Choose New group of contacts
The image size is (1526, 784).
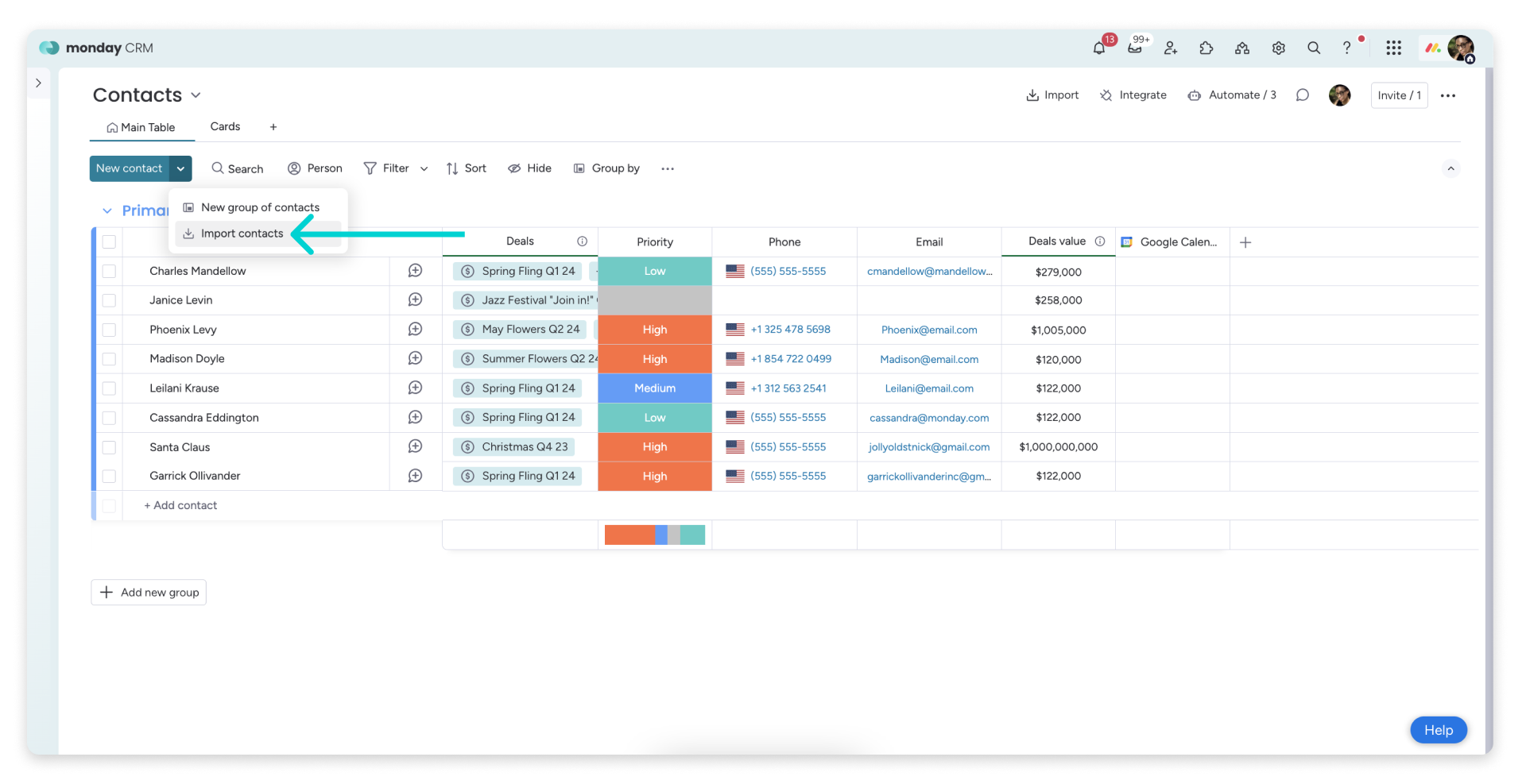[258, 207]
